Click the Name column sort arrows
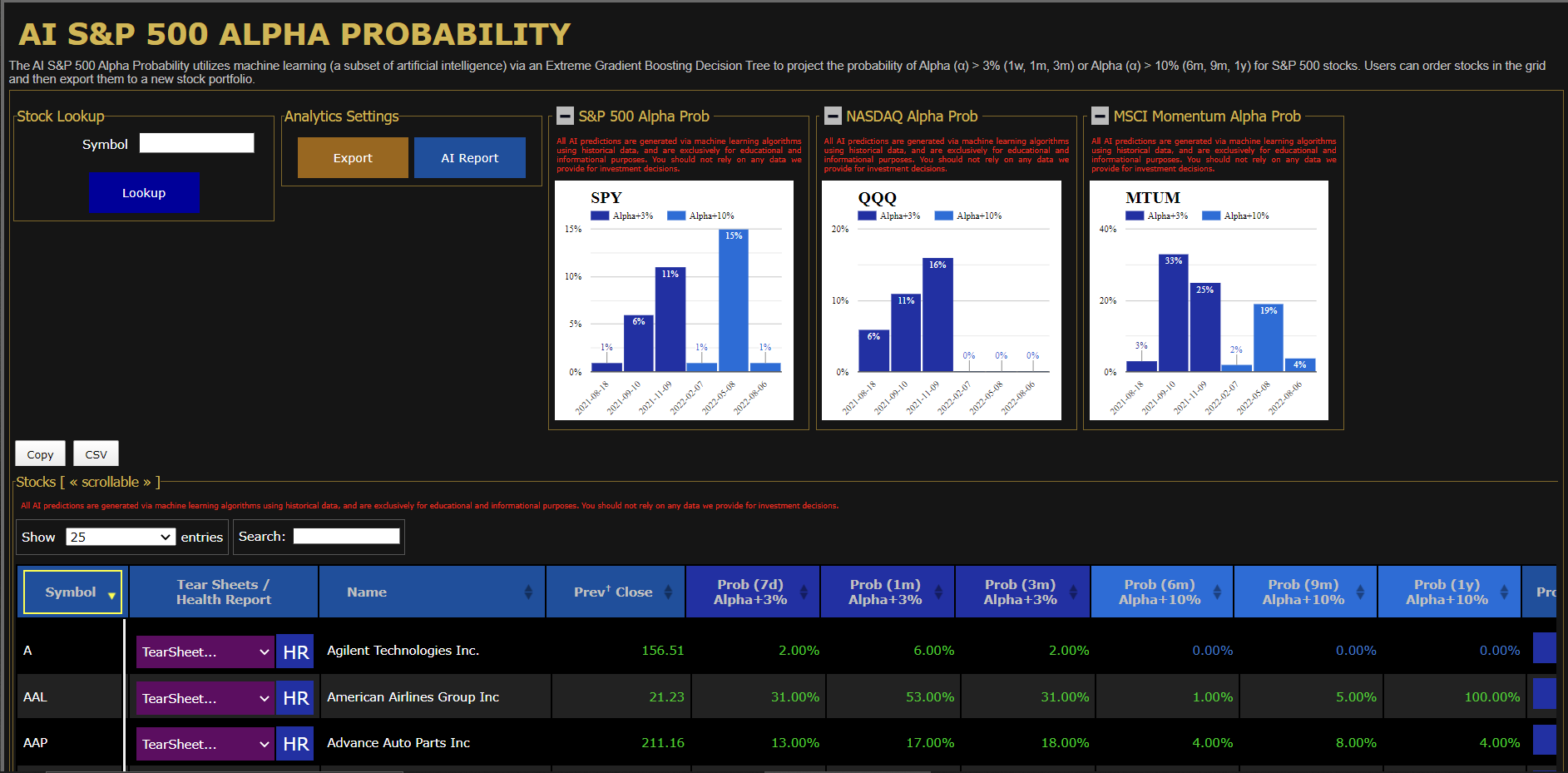This screenshot has height=773, width=1568. pos(528,592)
